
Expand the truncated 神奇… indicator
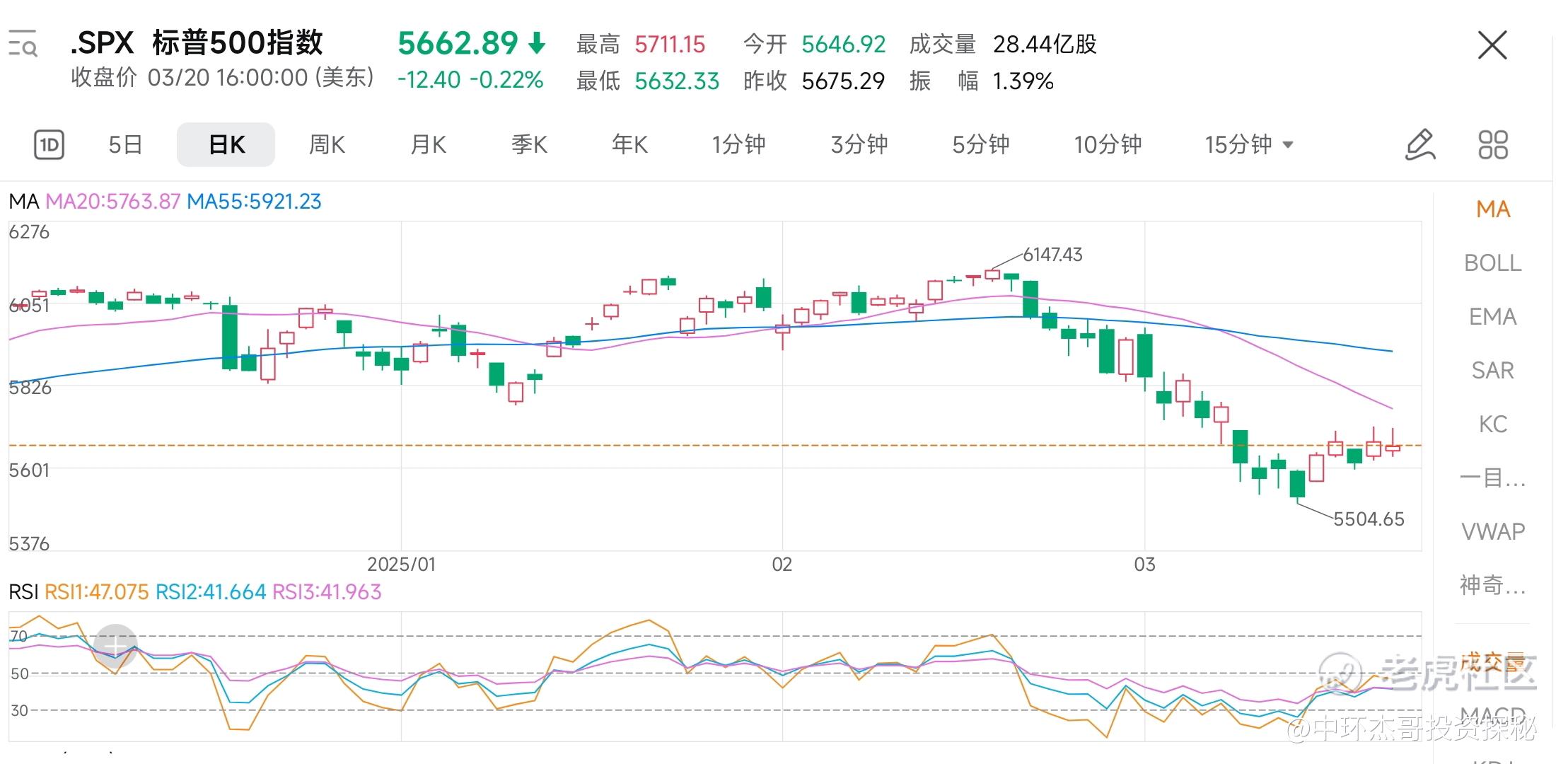[x=1492, y=585]
